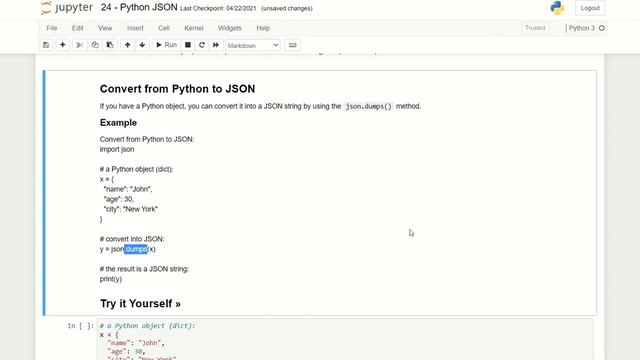This screenshot has height=360, width=640.
Task: Move the selected cell down
Action: tap(142, 45)
